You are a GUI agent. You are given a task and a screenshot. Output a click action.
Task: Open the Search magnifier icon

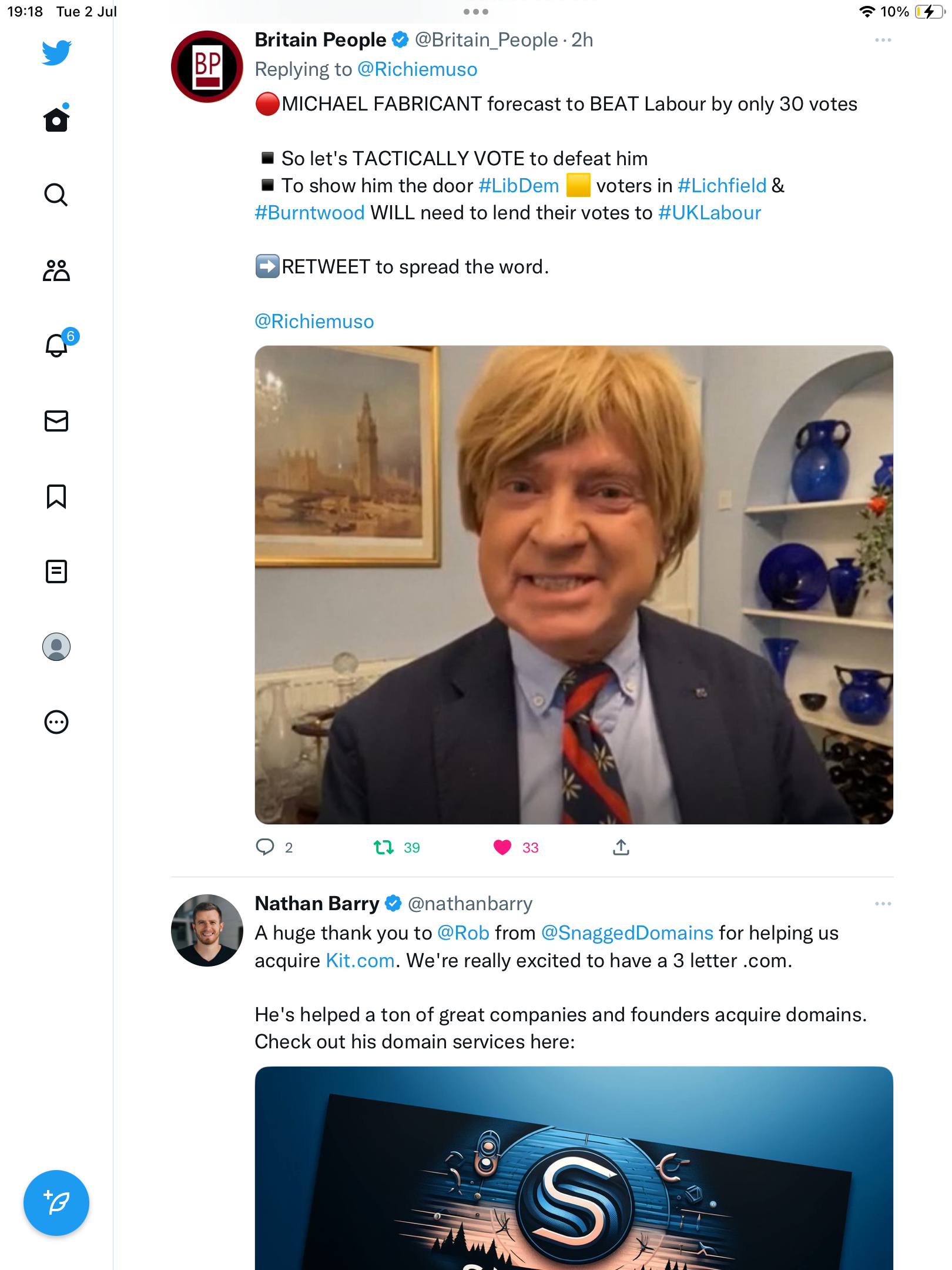tap(56, 195)
